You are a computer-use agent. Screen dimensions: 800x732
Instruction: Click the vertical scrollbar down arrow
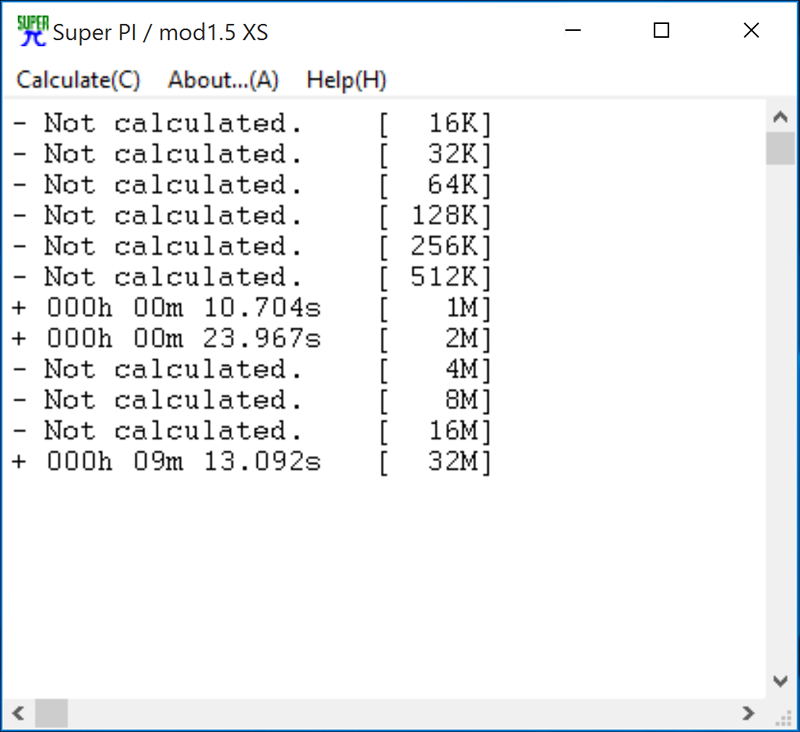pyautogui.click(x=780, y=681)
